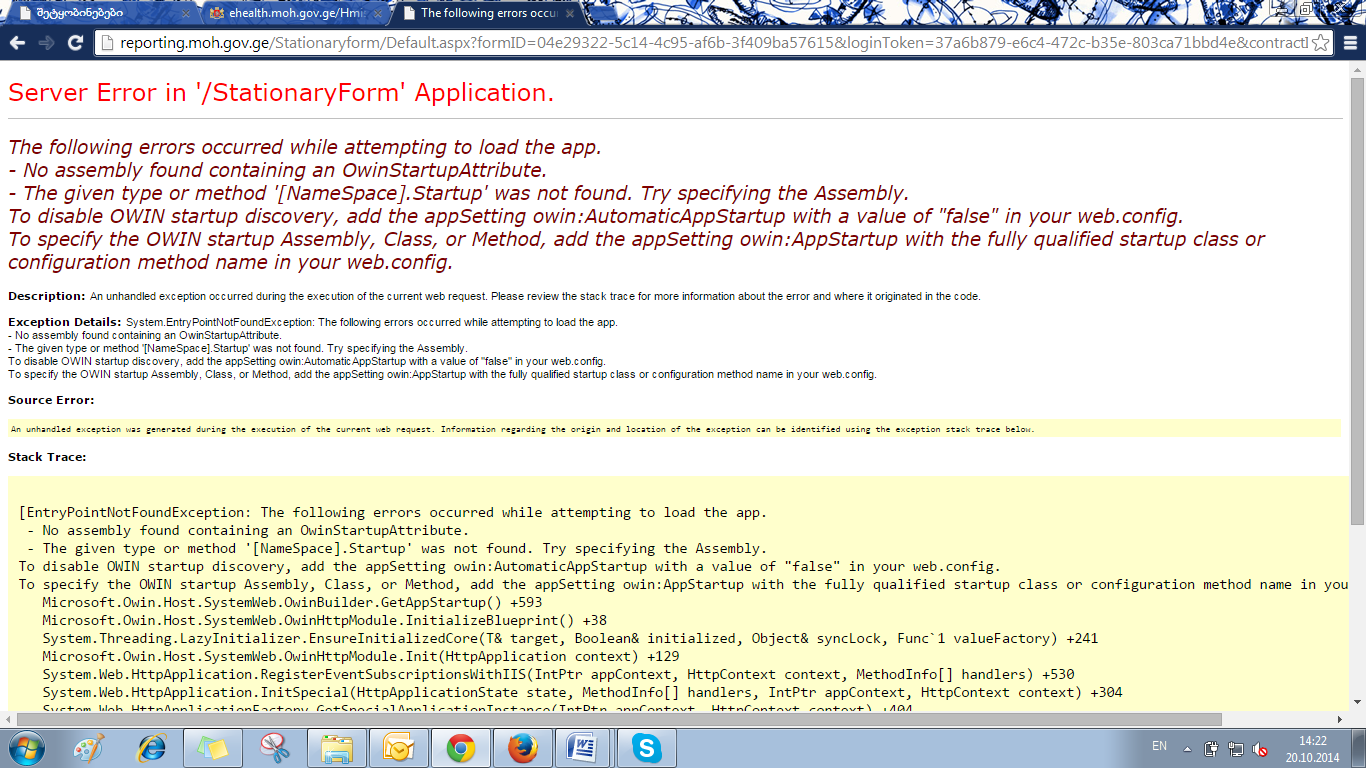Click the browser back arrow
This screenshot has height=768, width=1366.
click(17, 43)
